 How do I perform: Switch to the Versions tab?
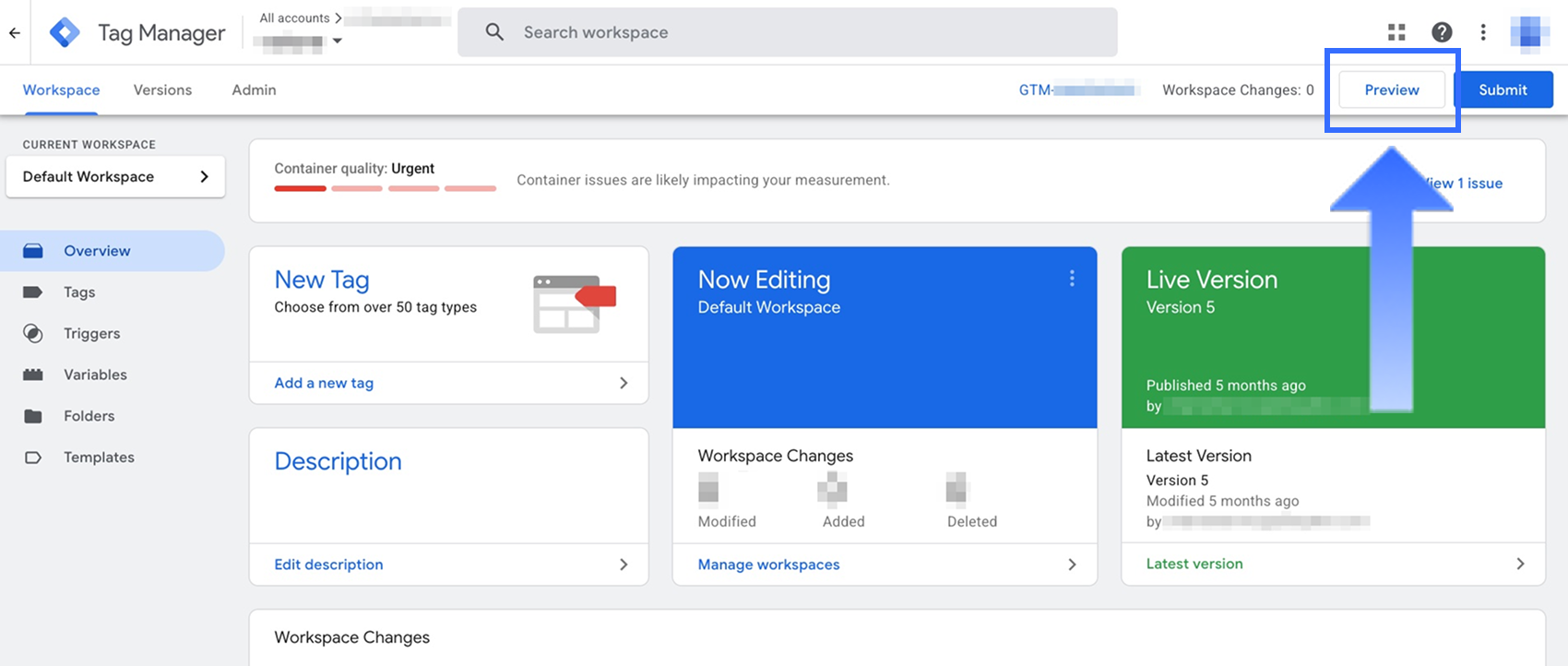click(162, 89)
